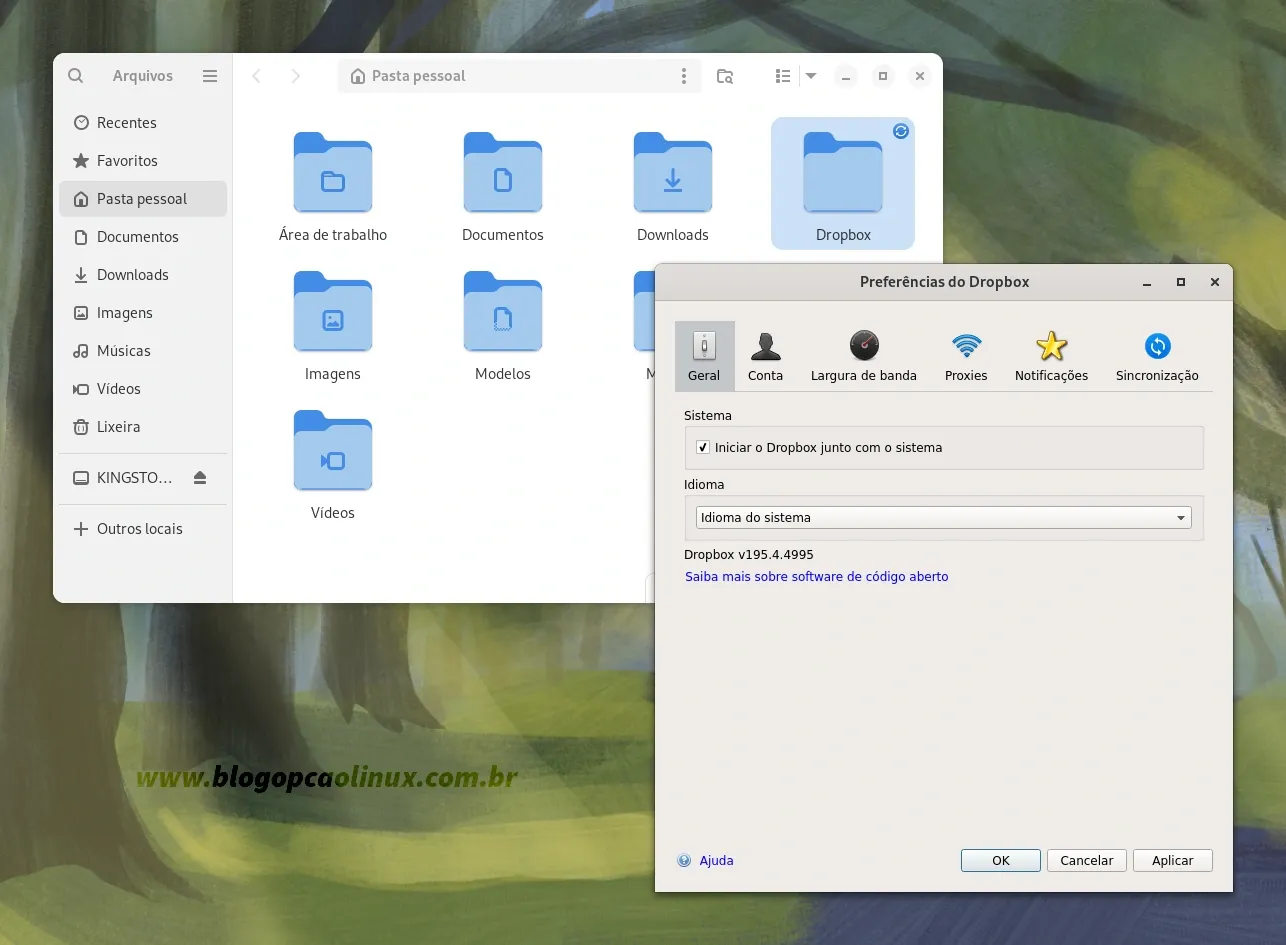The width and height of the screenshot is (1286, 945).
Task: Open Outros locais in the sidebar
Action: point(143,529)
